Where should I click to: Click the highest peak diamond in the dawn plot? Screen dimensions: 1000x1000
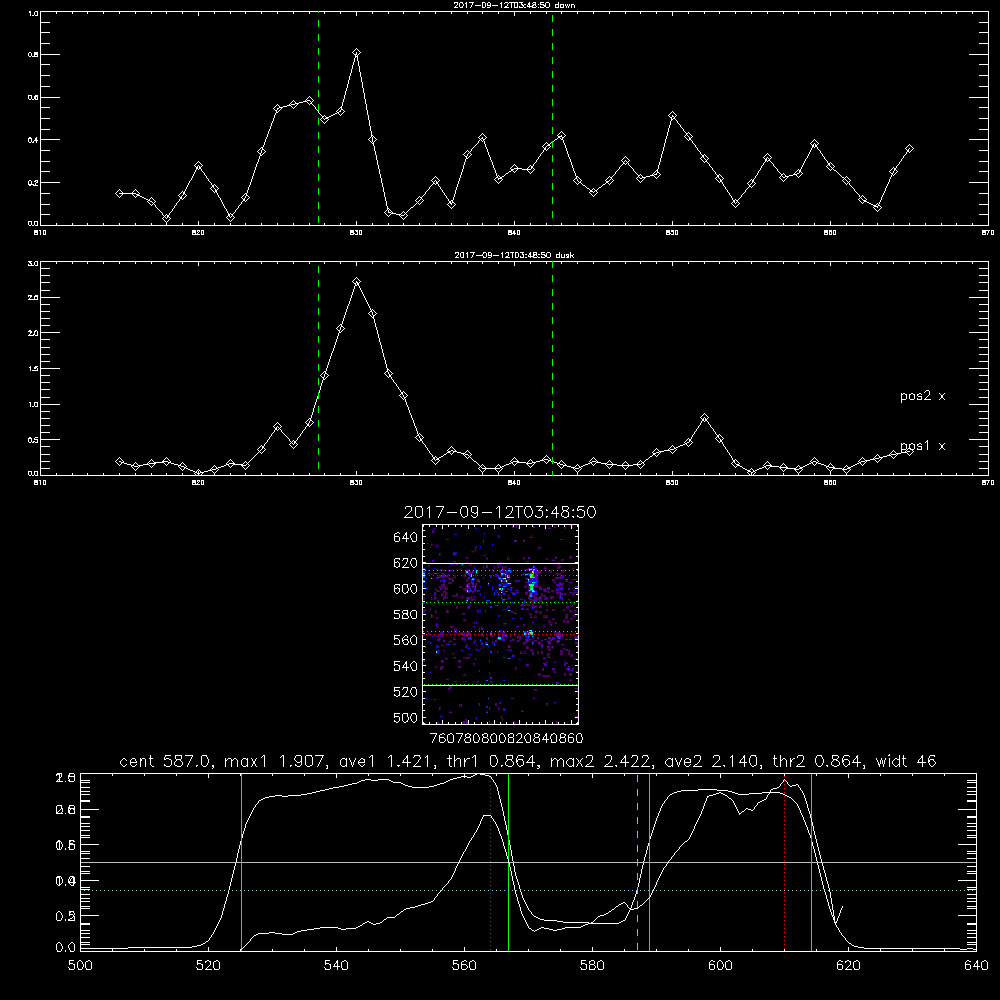point(357,52)
